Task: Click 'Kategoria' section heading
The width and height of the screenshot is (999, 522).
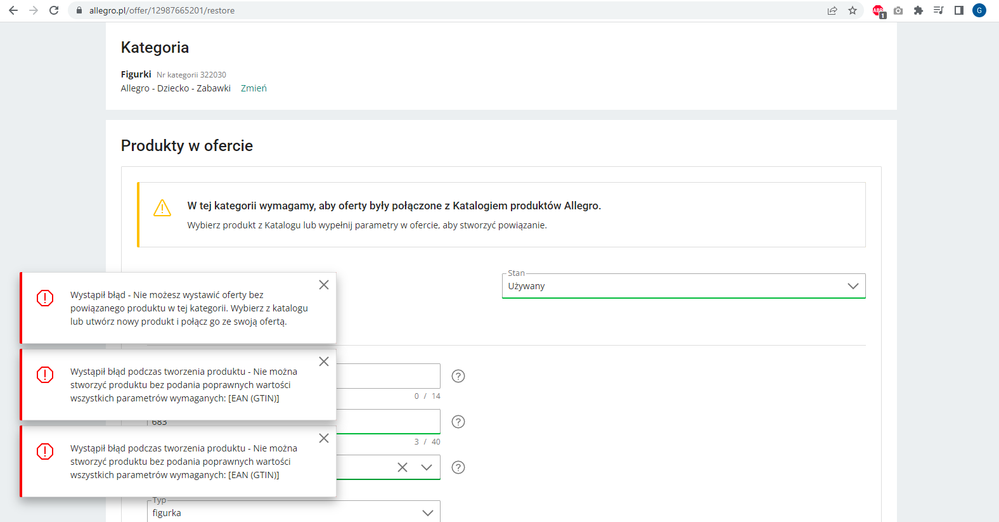Action: coord(155,47)
